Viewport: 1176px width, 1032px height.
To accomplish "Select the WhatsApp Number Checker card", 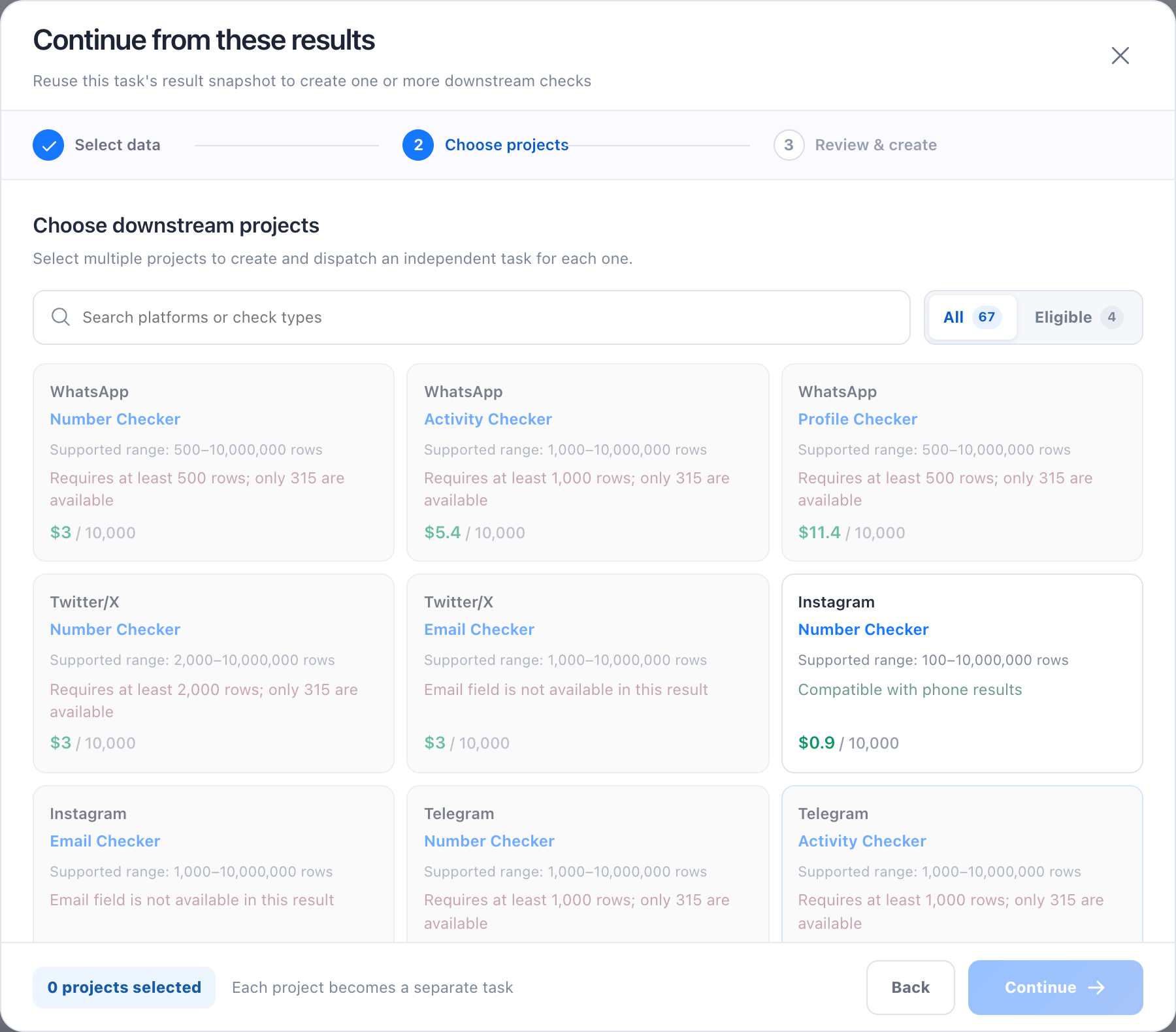I will (214, 462).
